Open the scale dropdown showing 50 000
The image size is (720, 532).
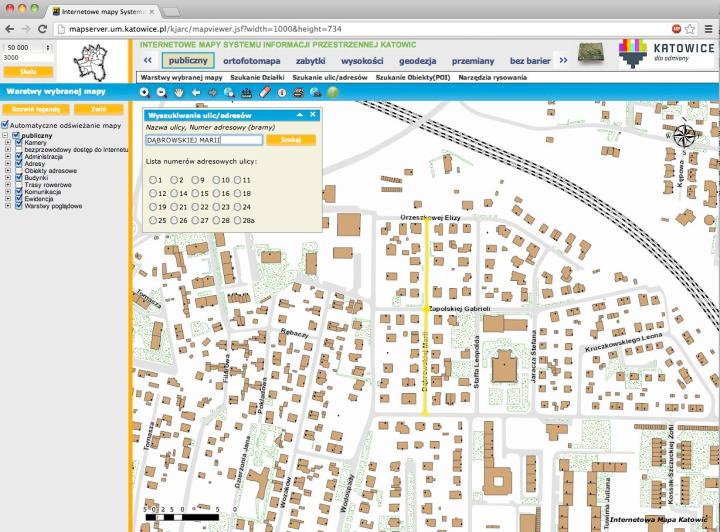(x=27, y=47)
